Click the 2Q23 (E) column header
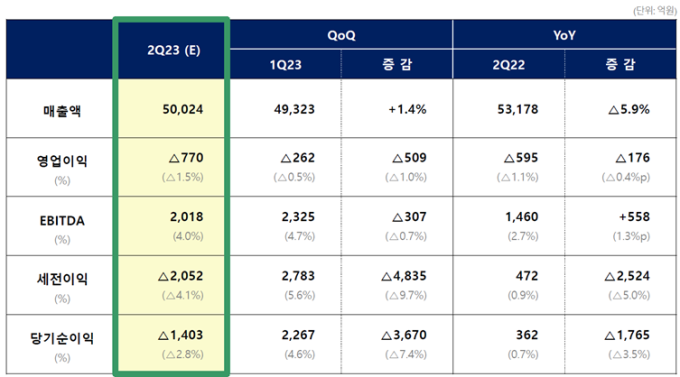Image resolution: width=680 pixels, height=377 pixels. click(x=173, y=50)
